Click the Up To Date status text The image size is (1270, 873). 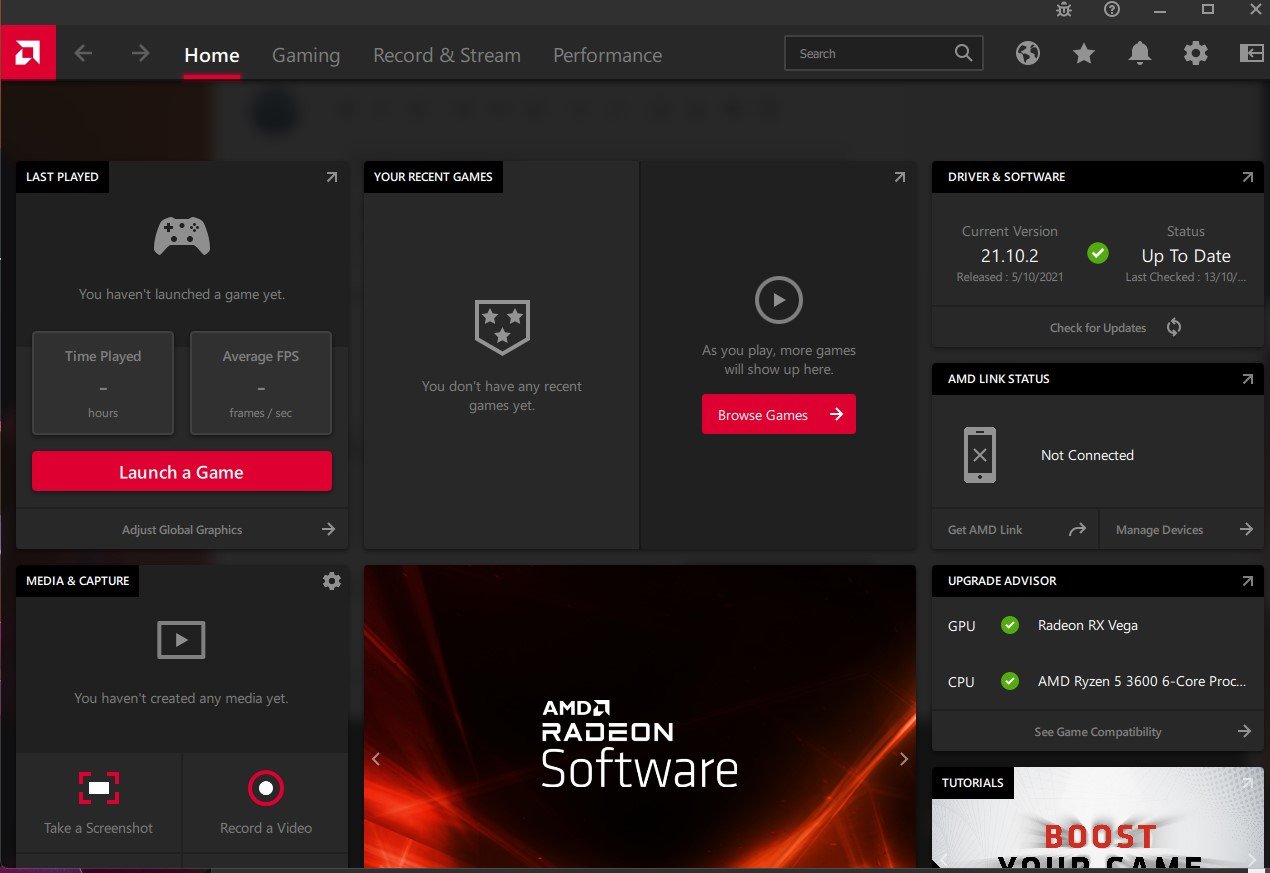(1186, 256)
